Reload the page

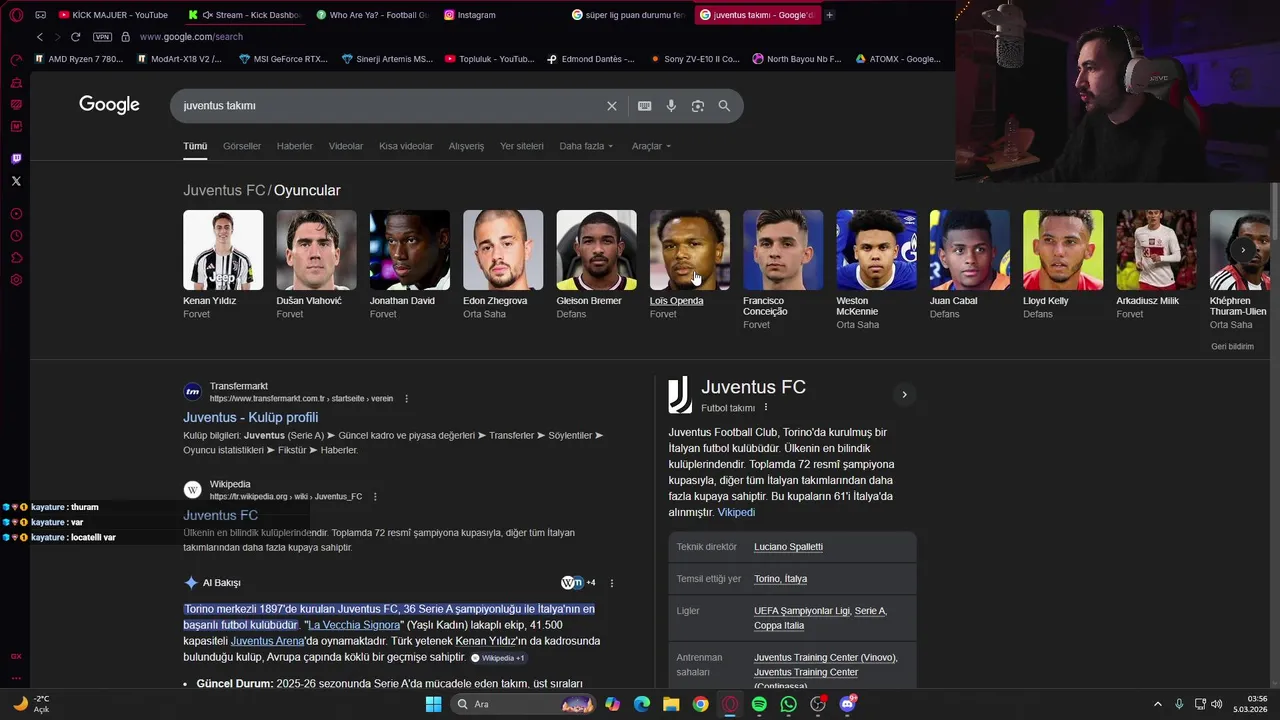(75, 37)
